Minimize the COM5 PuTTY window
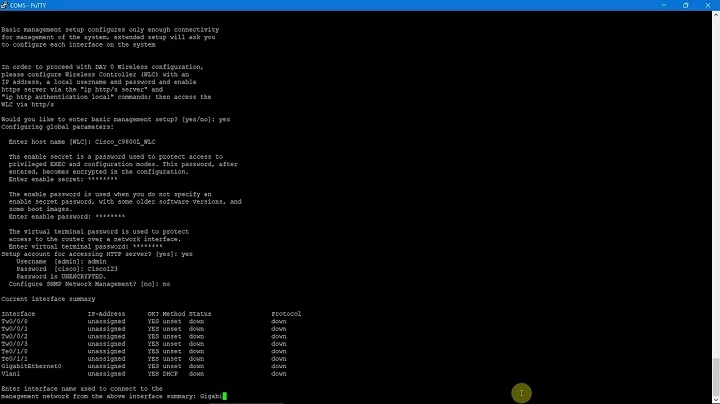This screenshot has width=720, height=404. (664, 5)
